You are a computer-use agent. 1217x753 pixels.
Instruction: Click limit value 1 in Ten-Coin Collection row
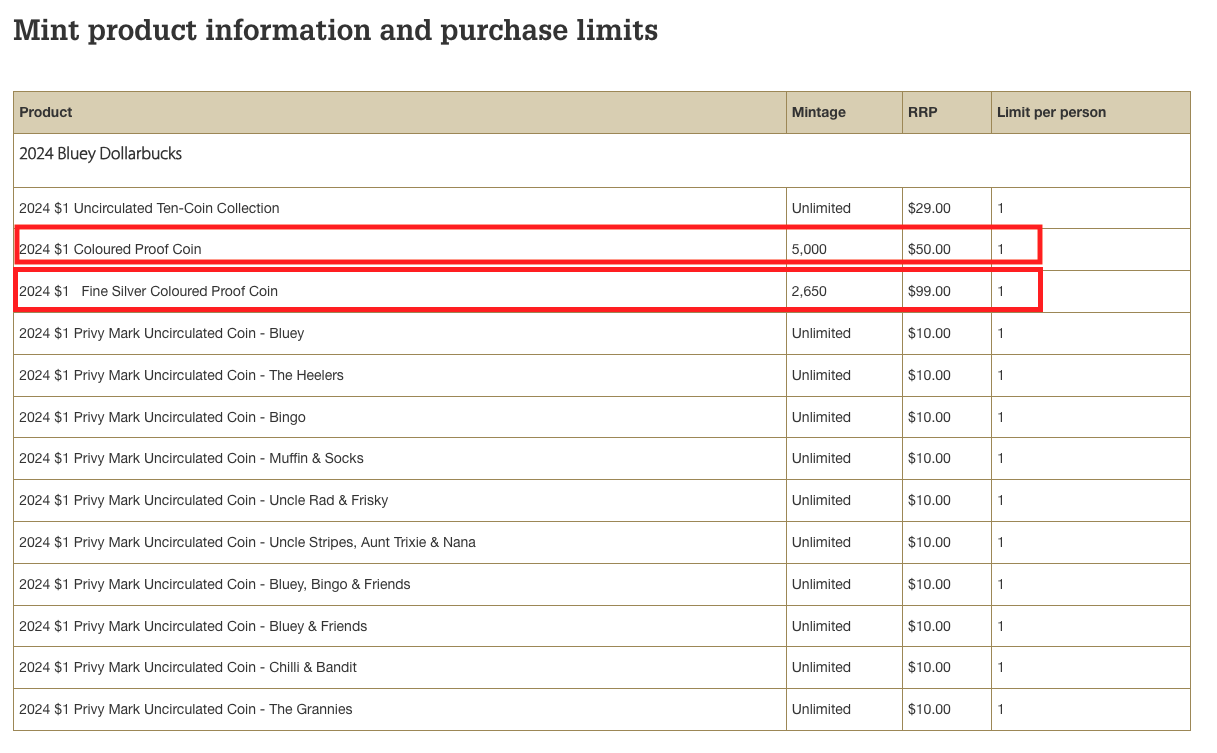click(1001, 208)
